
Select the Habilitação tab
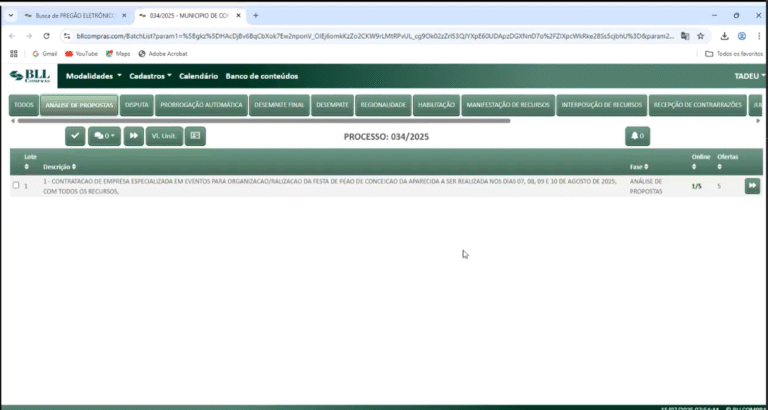pyautogui.click(x=436, y=105)
